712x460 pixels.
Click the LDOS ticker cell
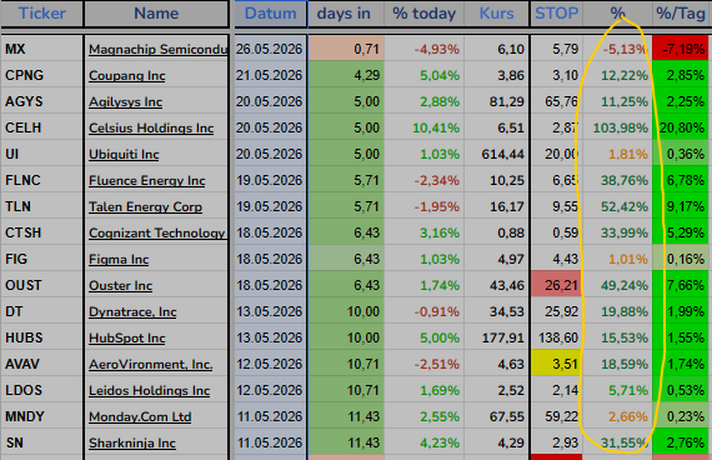[x=42, y=391]
